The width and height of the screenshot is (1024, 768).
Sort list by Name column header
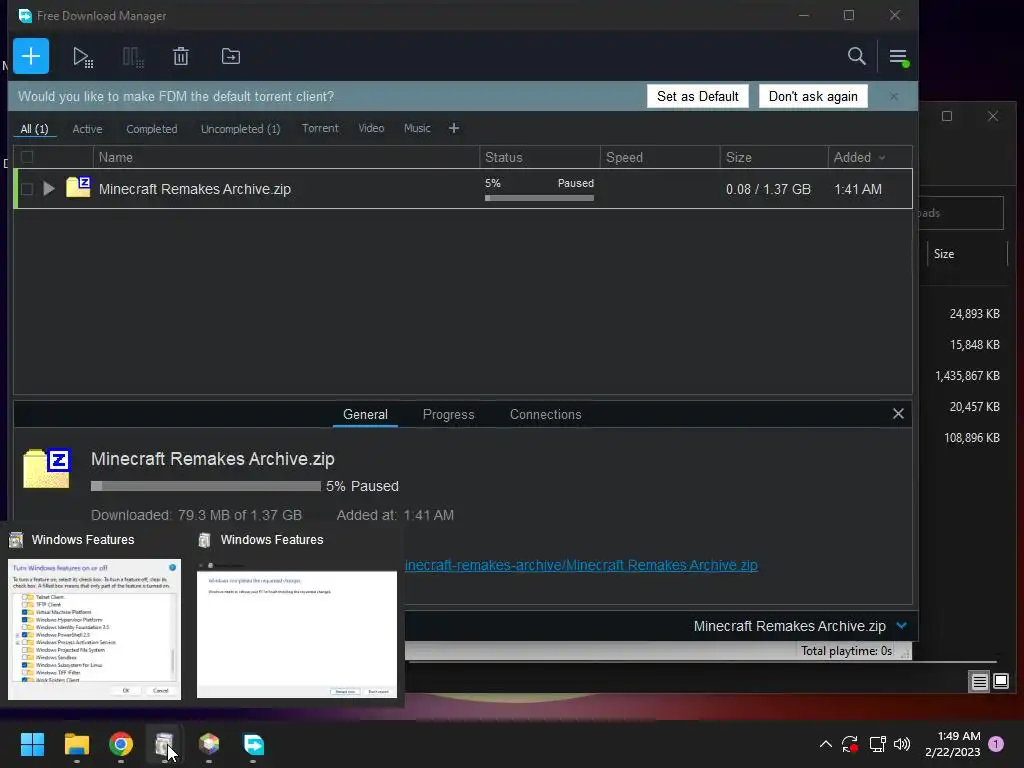tap(287, 157)
